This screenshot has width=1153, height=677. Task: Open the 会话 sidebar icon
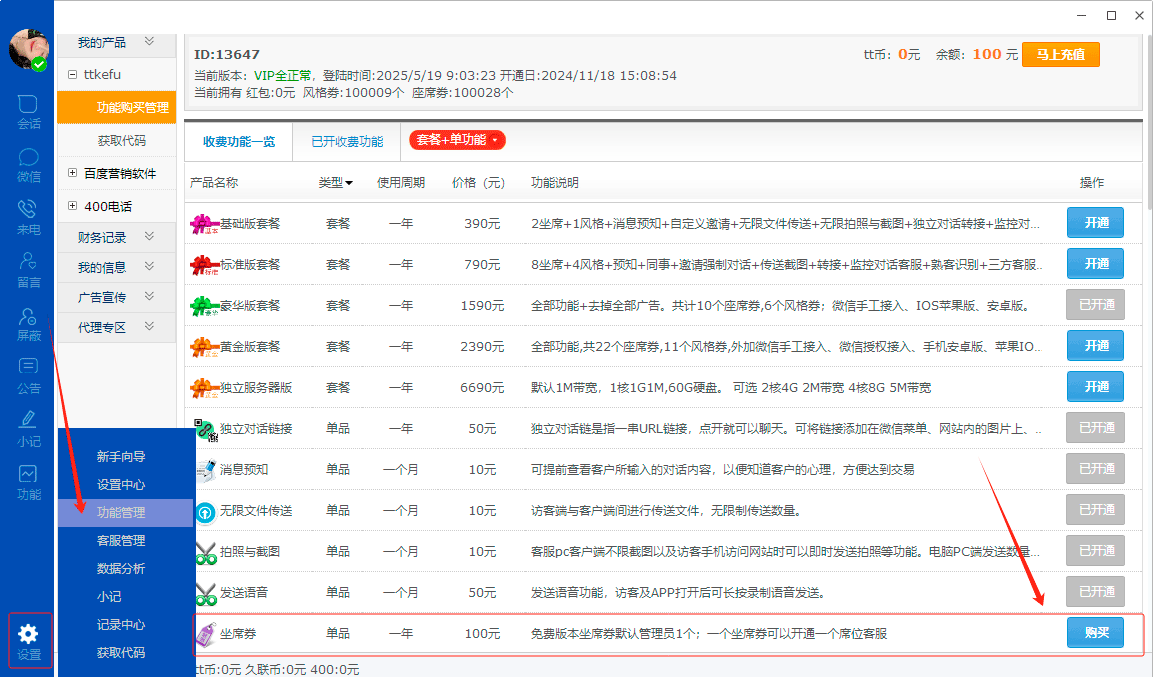click(x=28, y=112)
